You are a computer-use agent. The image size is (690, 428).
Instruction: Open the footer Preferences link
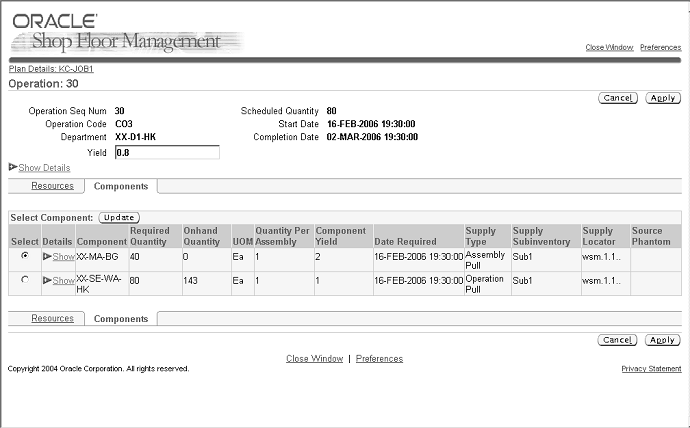click(x=379, y=358)
